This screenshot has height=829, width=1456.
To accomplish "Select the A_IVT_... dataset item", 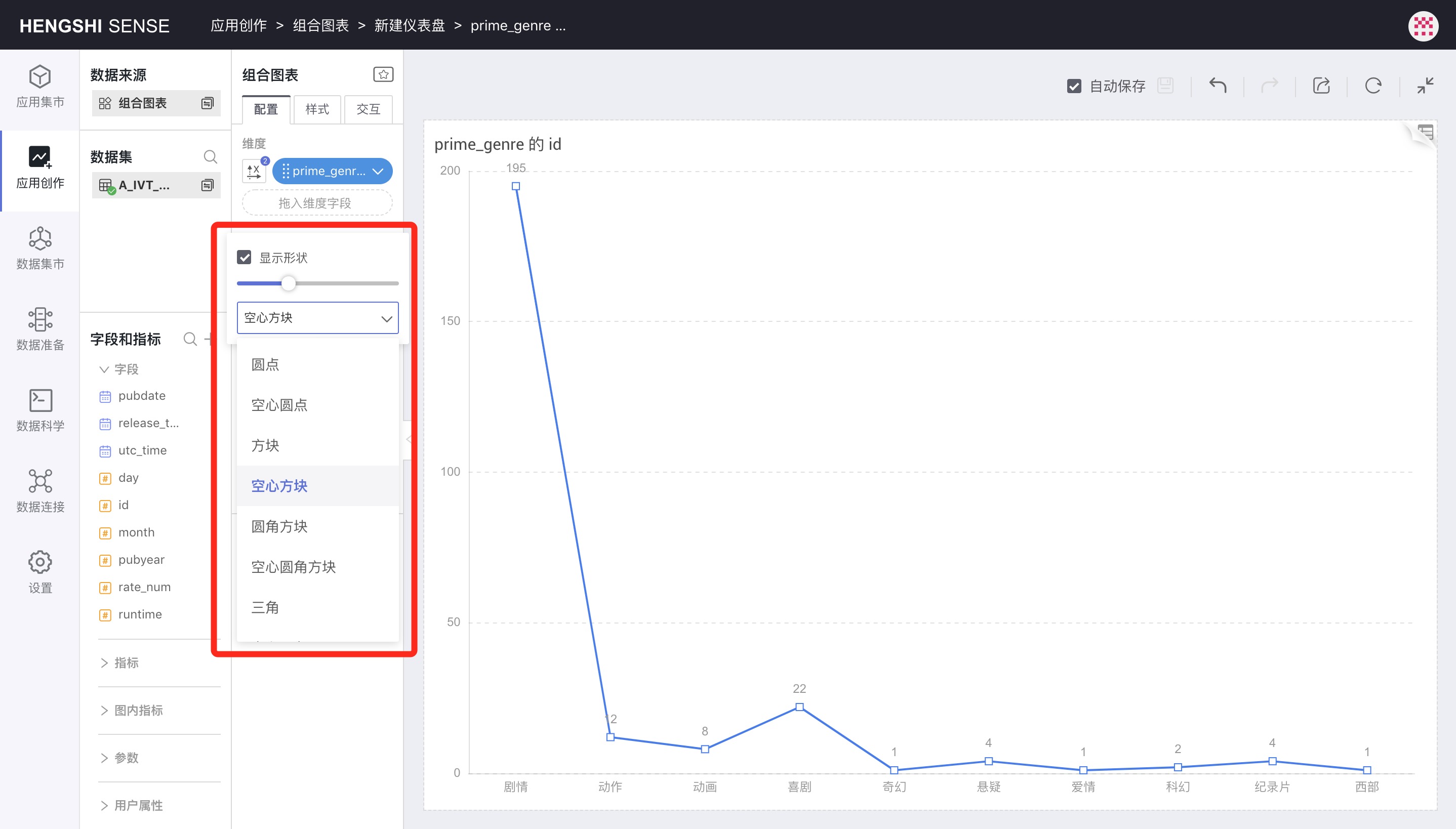I will click(156, 185).
